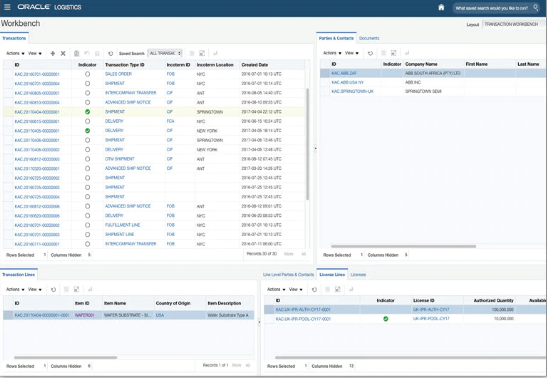Switch to Line Level Parties & Contacts tab
The image size is (547, 378).
[x=288, y=275]
